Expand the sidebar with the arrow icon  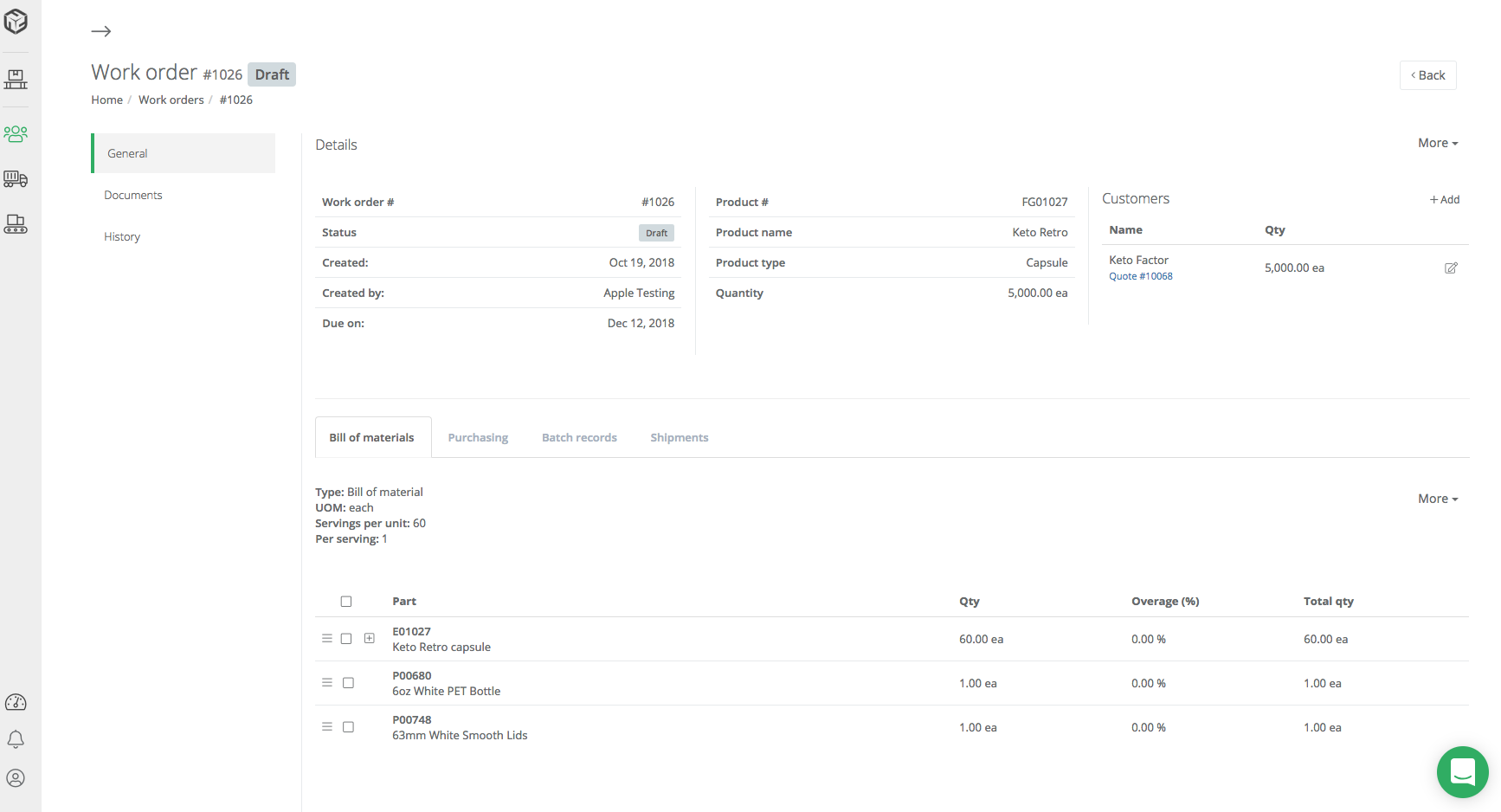[100, 31]
